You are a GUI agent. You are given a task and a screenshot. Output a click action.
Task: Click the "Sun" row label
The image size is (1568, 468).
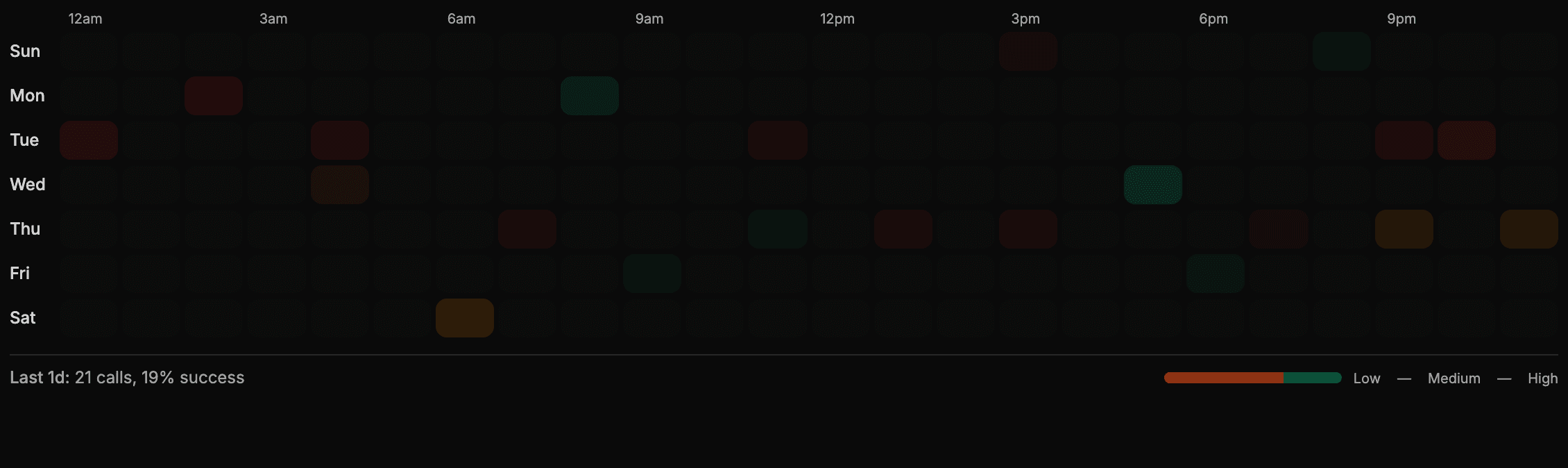pyautogui.click(x=25, y=51)
